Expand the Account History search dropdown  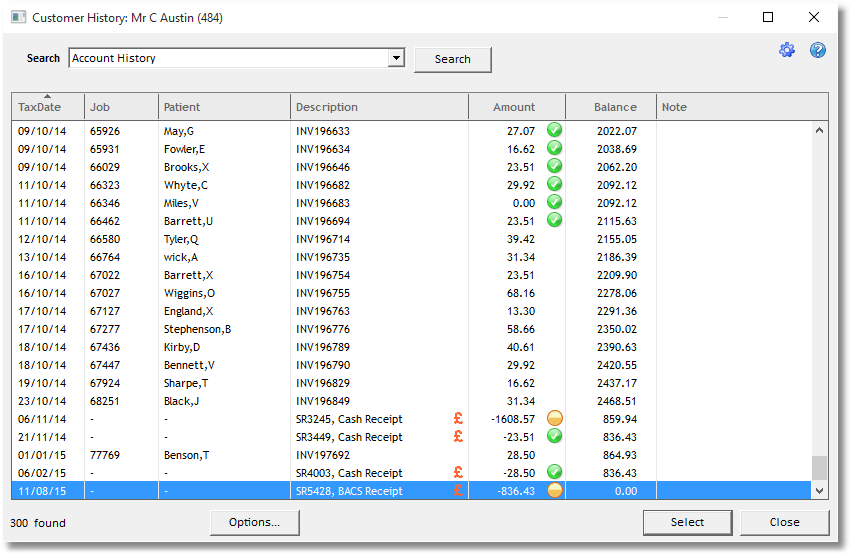tap(396, 58)
